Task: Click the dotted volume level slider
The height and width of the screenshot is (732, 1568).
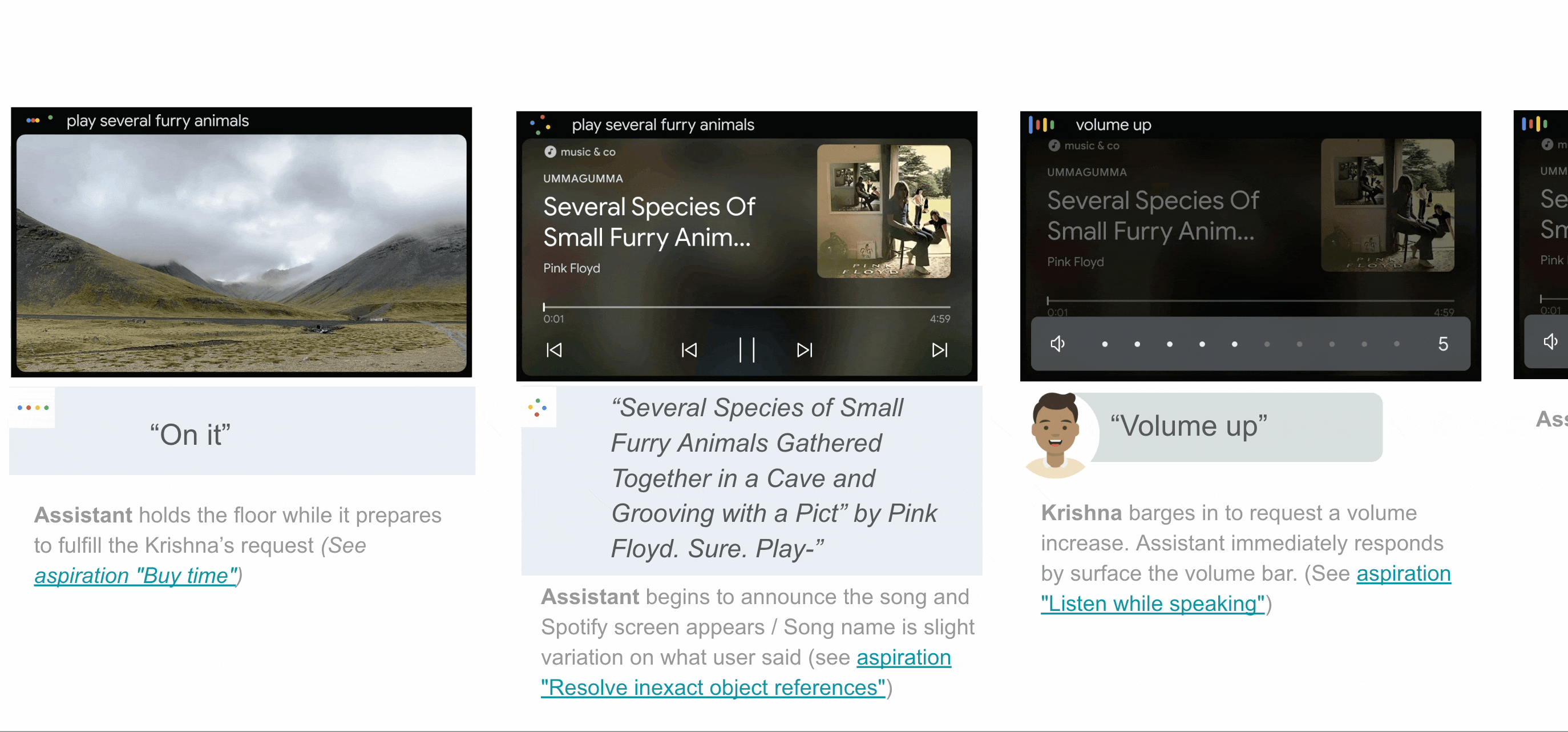Action: point(1250,344)
